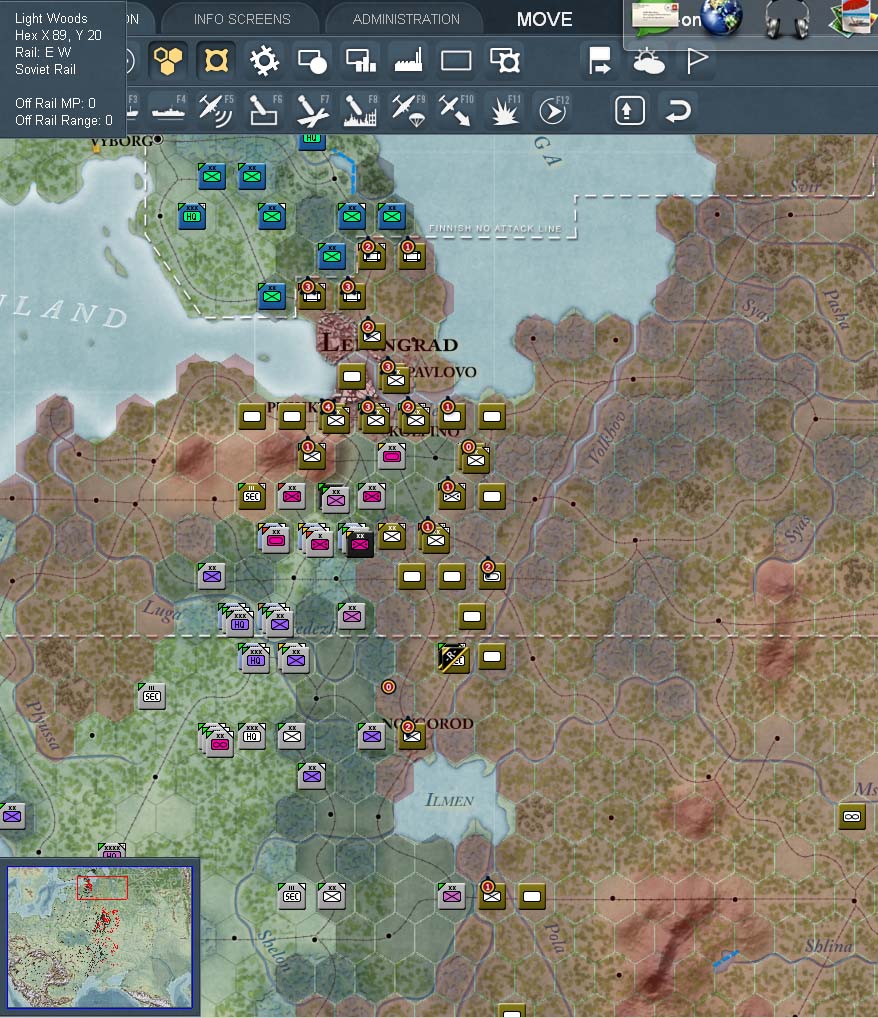
Task: Click the overview minimap
Action: (99, 937)
